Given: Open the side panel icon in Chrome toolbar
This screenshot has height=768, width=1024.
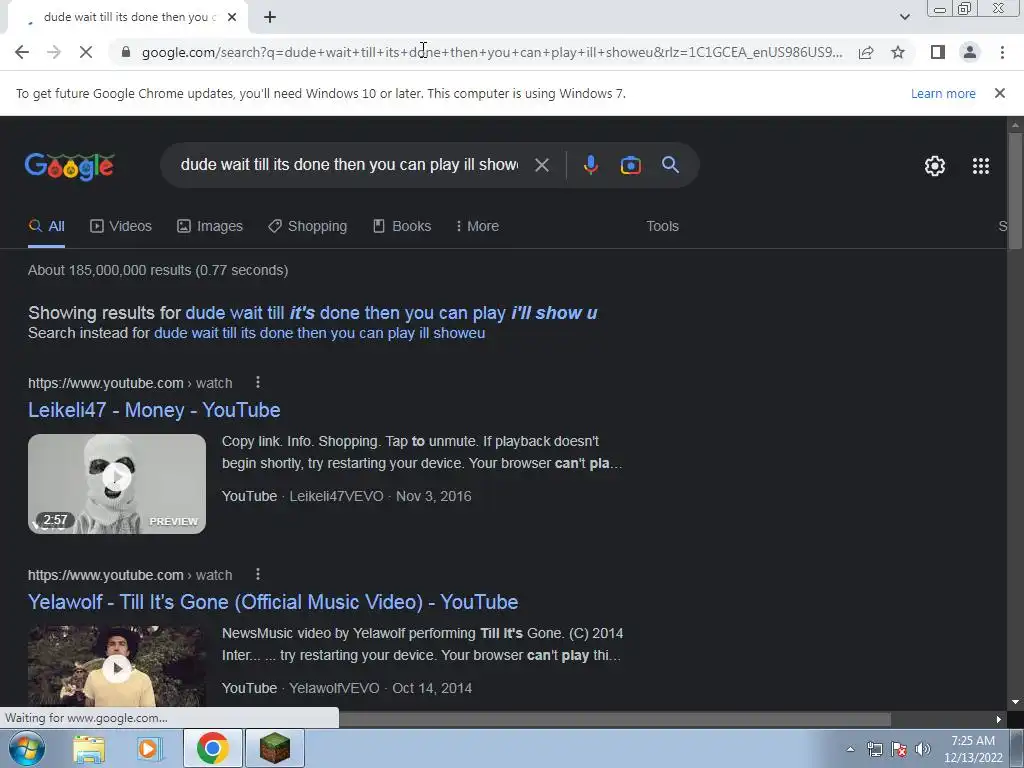Looking at the screenshot, I should [x=938, y=52].
